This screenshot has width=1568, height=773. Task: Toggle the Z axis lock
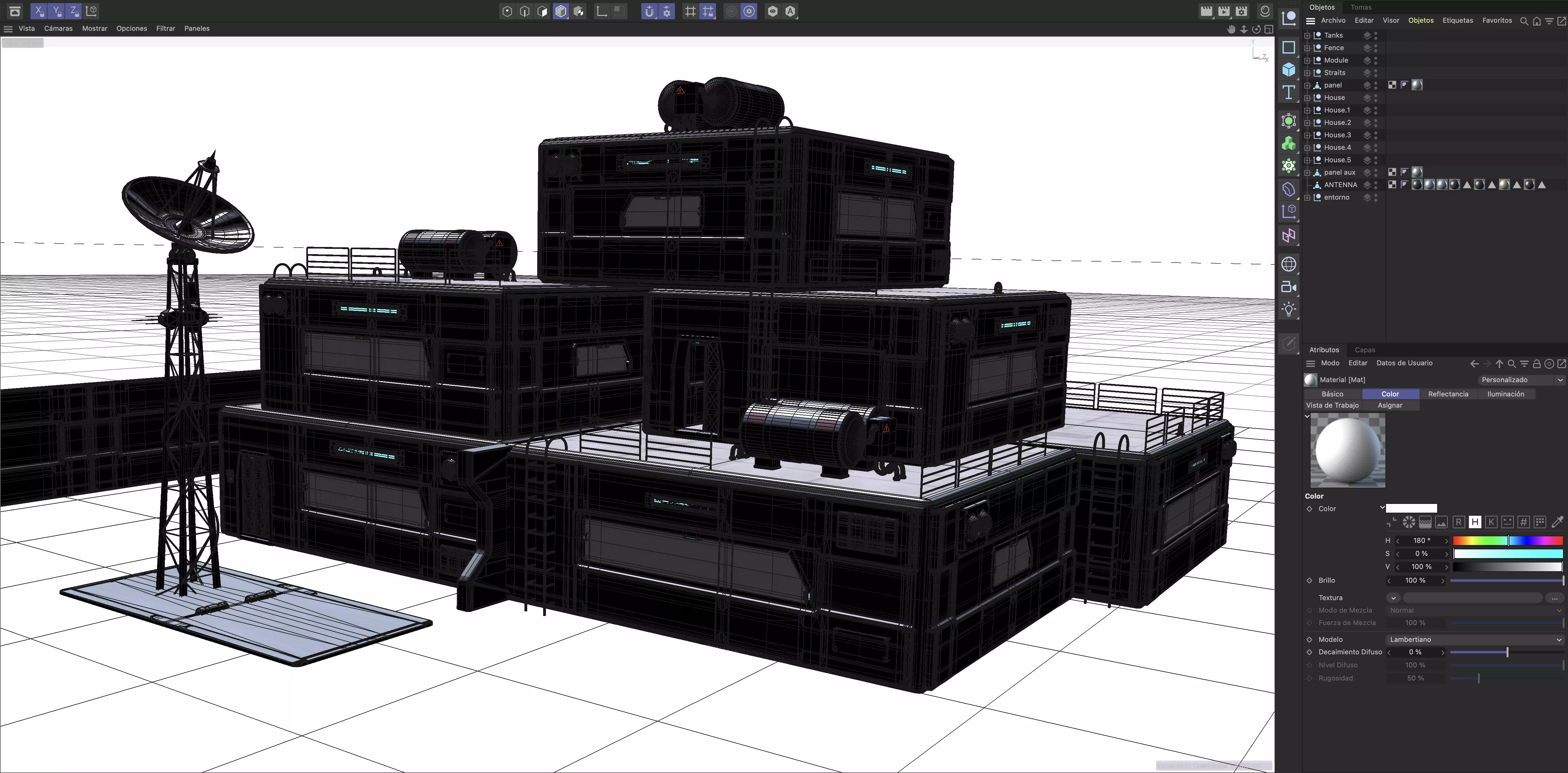pos(74,11)
